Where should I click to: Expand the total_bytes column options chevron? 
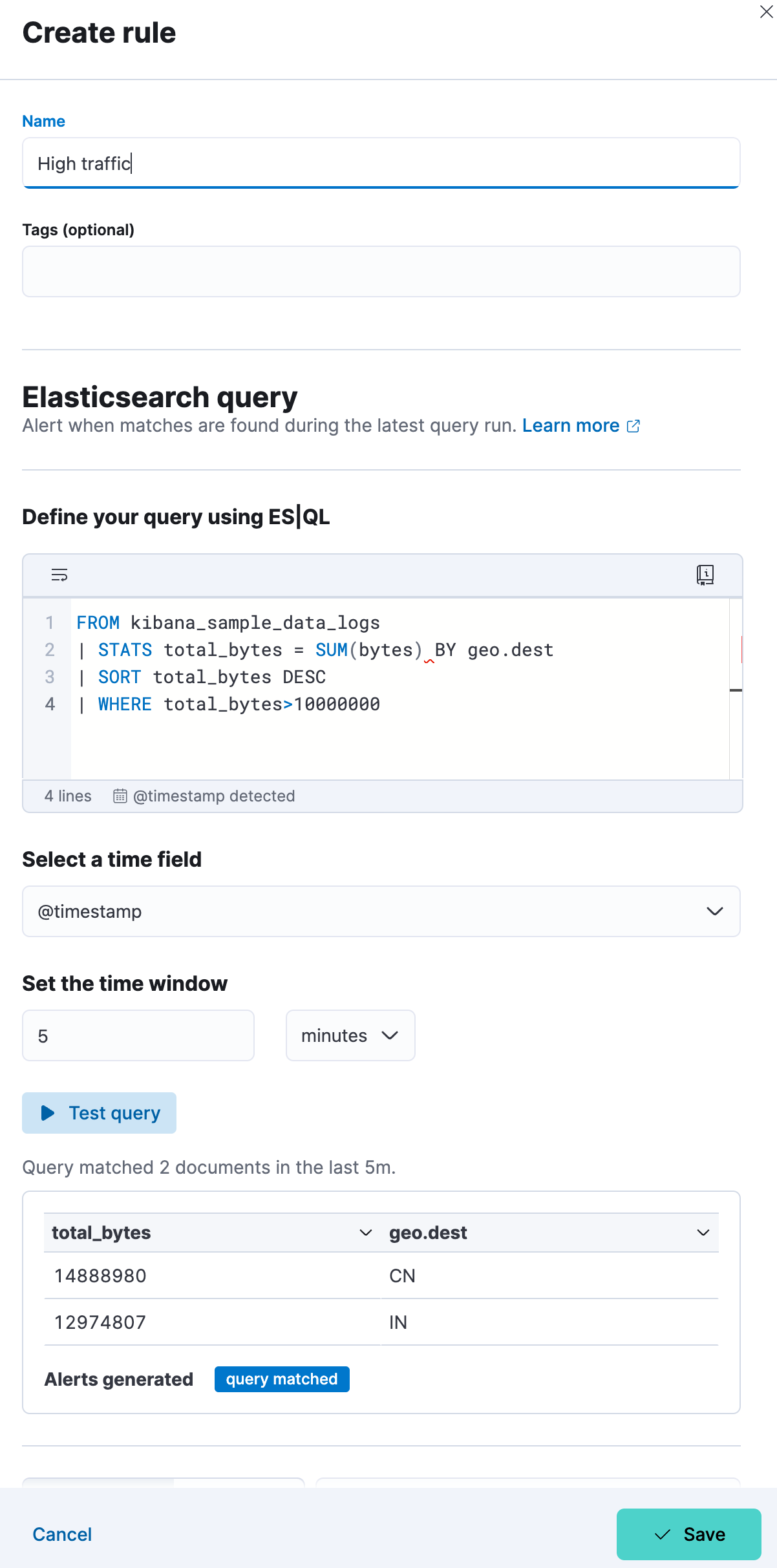click(x=366, y=1233)
